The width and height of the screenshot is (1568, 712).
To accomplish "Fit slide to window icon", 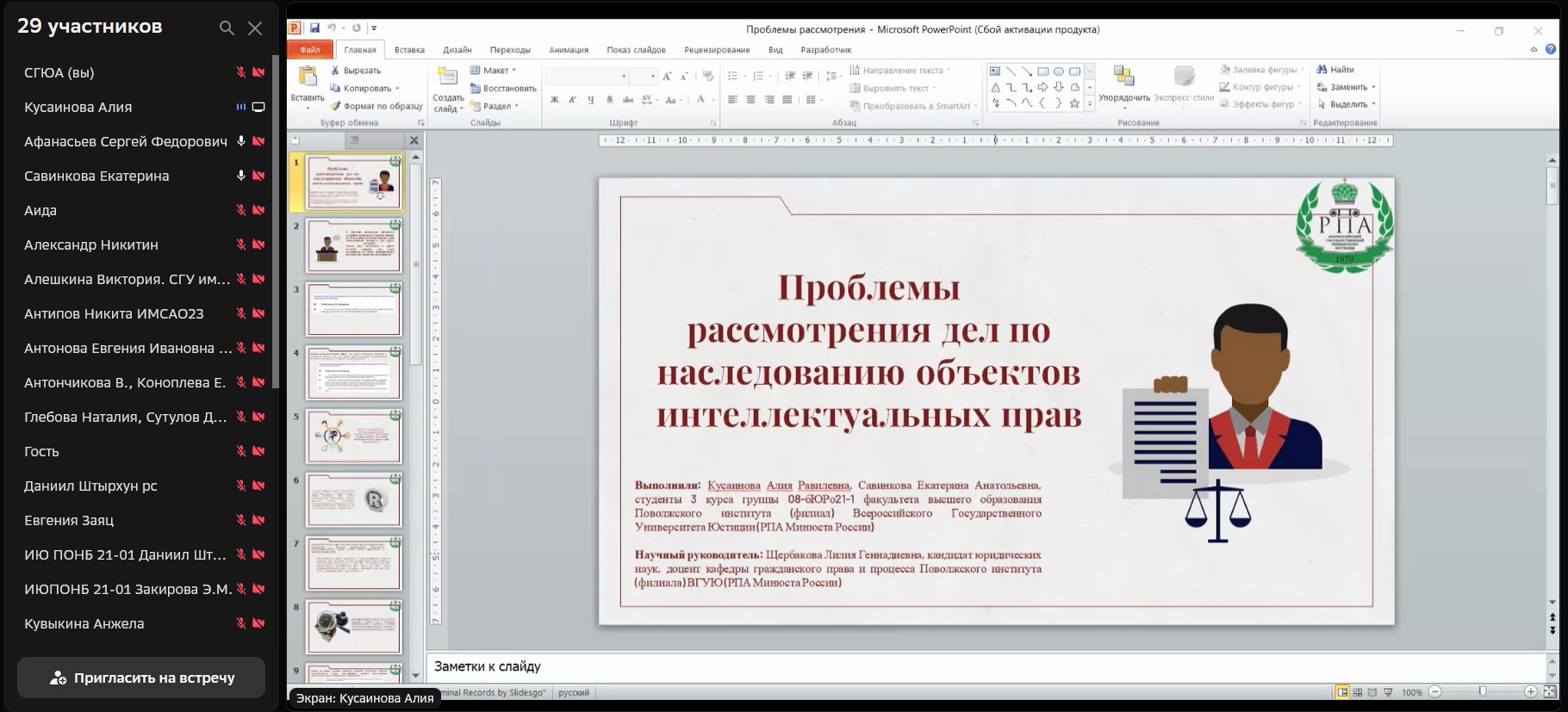I will pyautogui.click(x=1549, y=691).
